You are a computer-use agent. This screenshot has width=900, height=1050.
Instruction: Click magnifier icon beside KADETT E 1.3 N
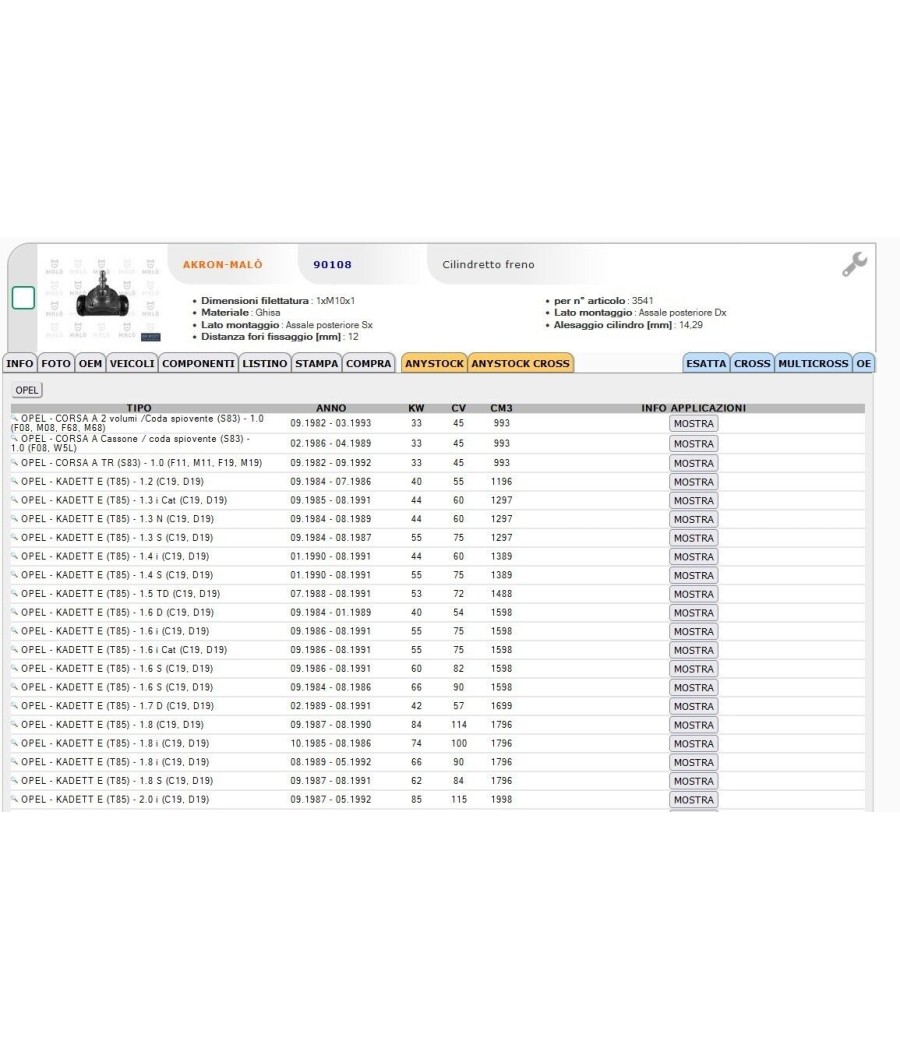point(15,518)
